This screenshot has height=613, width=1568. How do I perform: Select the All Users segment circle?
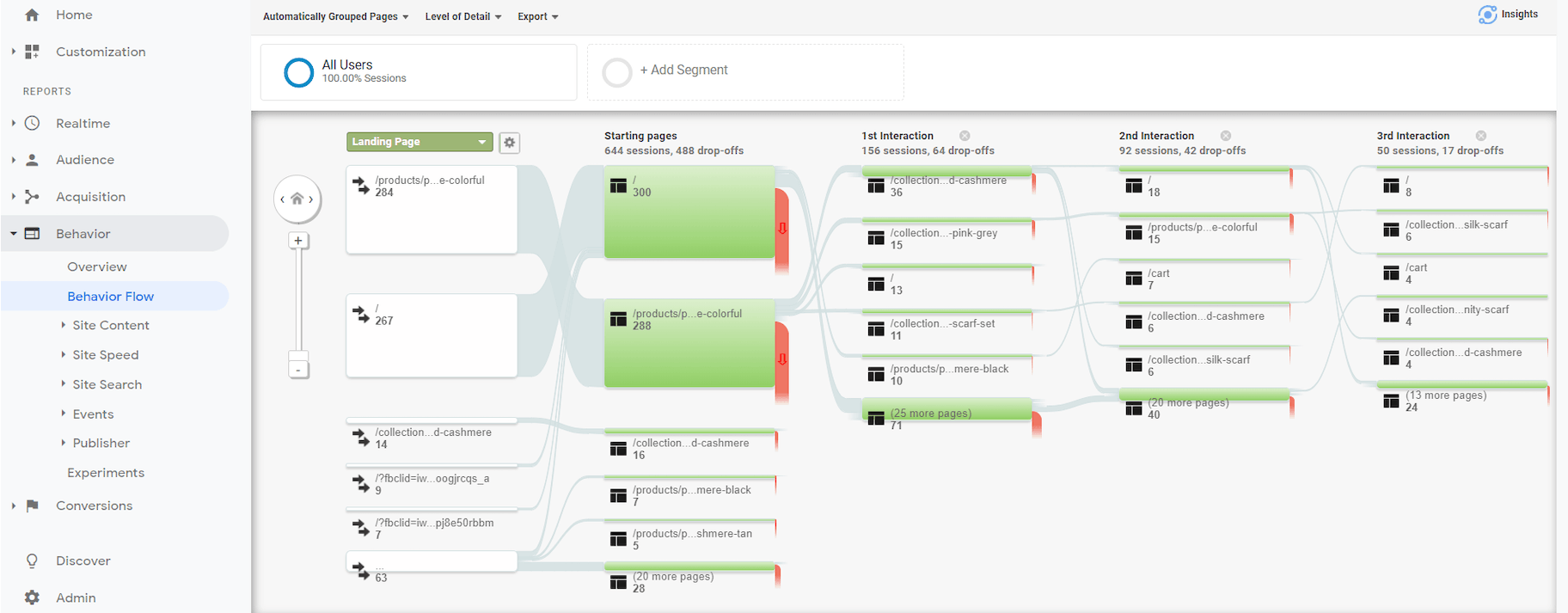(x=298, y=72)
